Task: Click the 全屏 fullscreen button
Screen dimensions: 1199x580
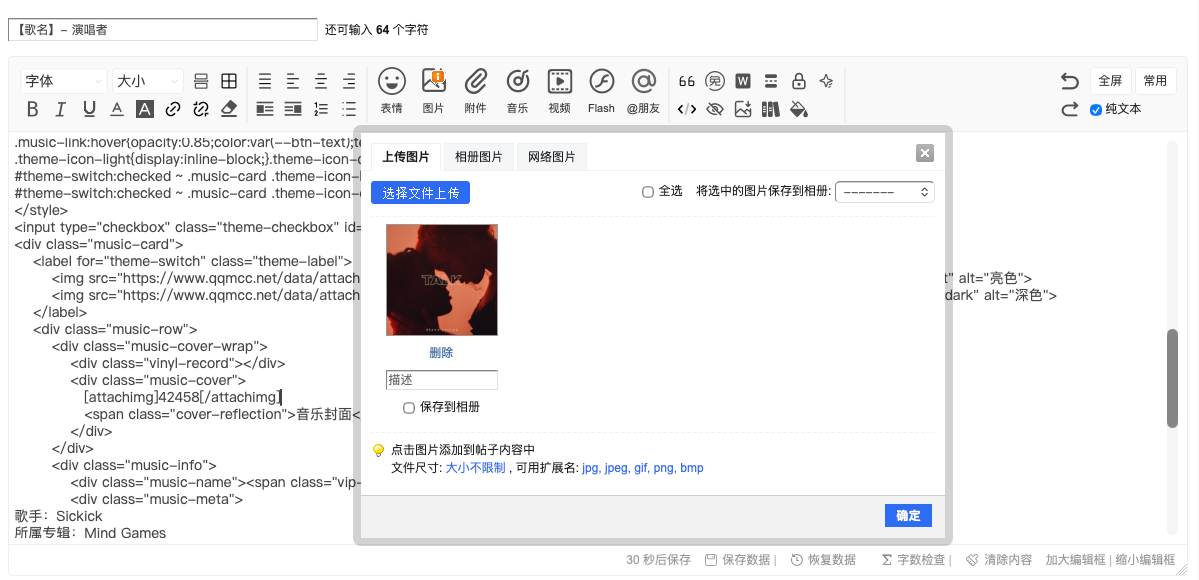Action: click(1110, 81)
